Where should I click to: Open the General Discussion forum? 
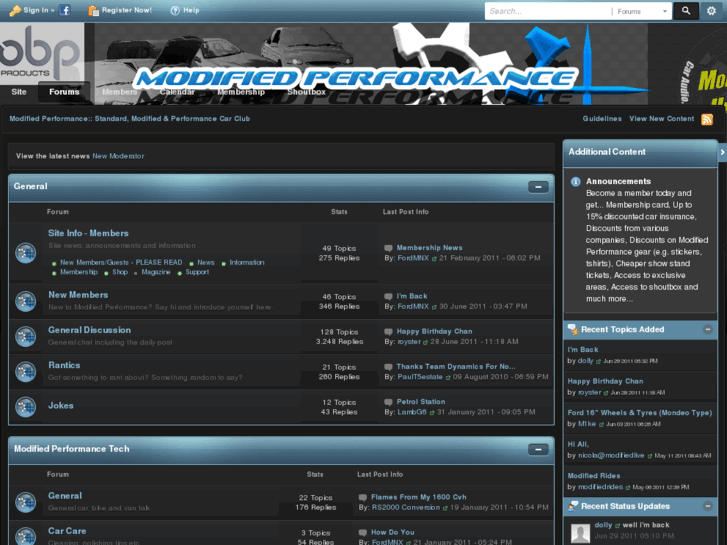[89, 330]
